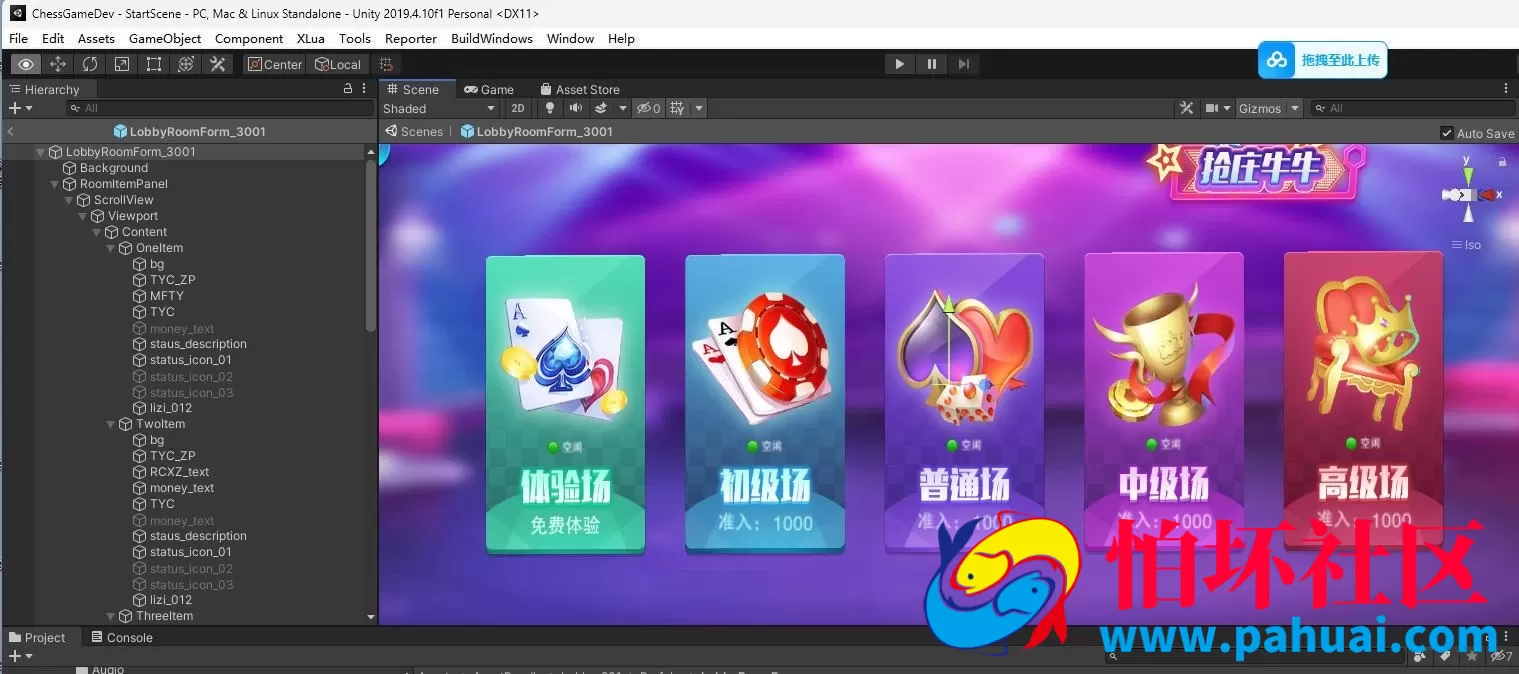The height and width of the screenshot is (674, 1519).
Task: Collapse the RoomItemPanel tree node
Action: [55, 184]
